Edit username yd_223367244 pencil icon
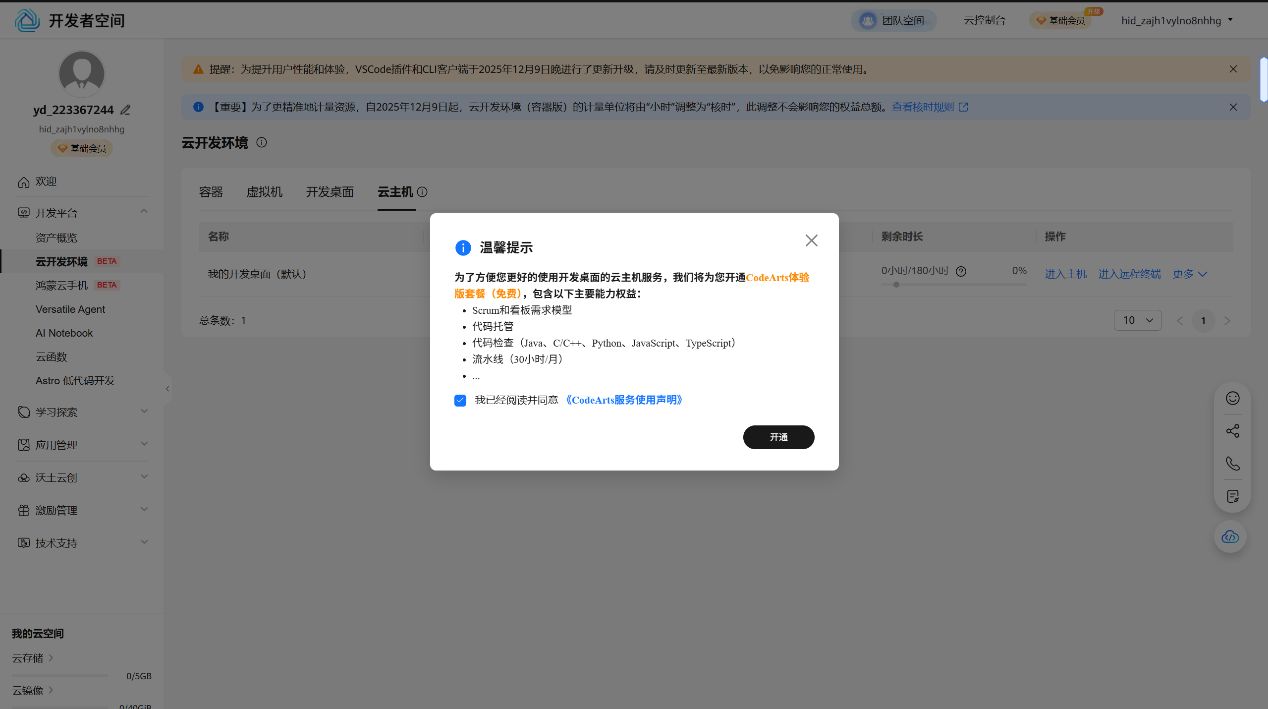The height and width of the screenshot is (709, 1268). click(125, 110)
